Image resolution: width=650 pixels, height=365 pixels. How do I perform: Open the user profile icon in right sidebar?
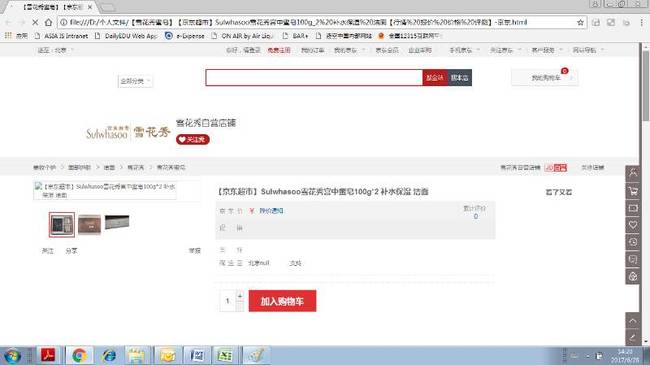click(x=633, y=173)
